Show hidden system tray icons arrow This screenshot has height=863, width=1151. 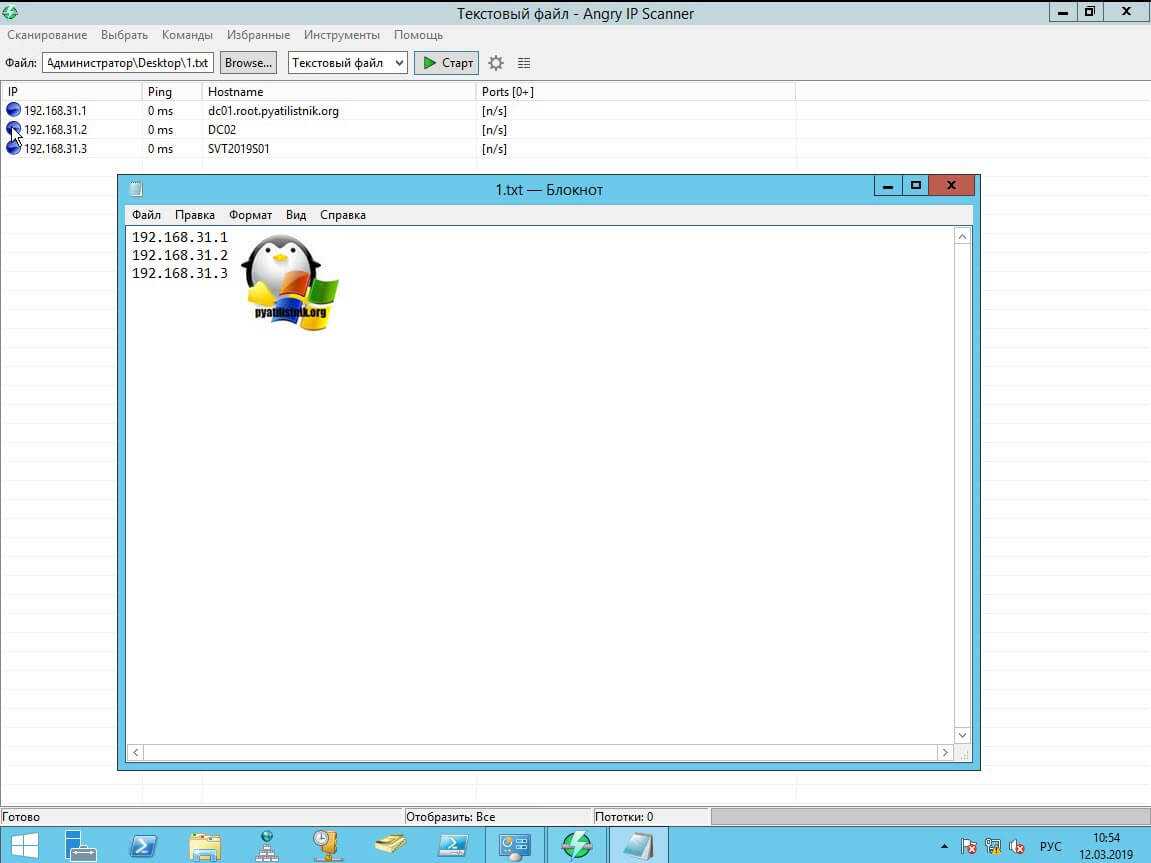click(x=944, y=847)
